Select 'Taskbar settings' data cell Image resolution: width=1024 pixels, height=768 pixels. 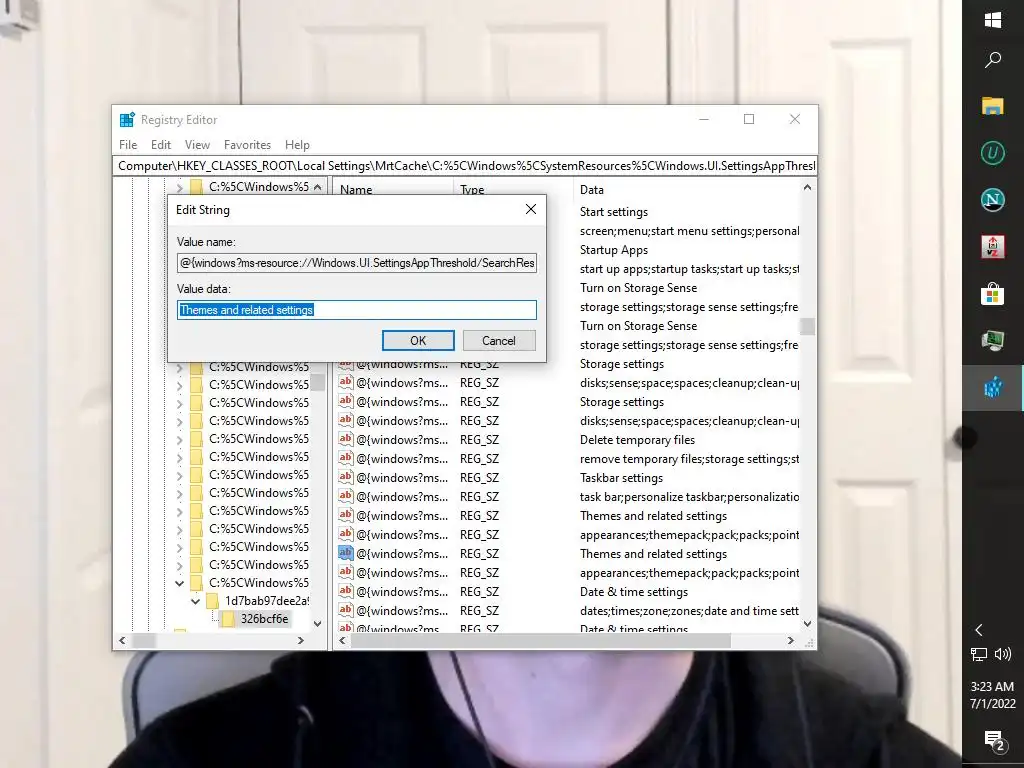coord(621,477)
